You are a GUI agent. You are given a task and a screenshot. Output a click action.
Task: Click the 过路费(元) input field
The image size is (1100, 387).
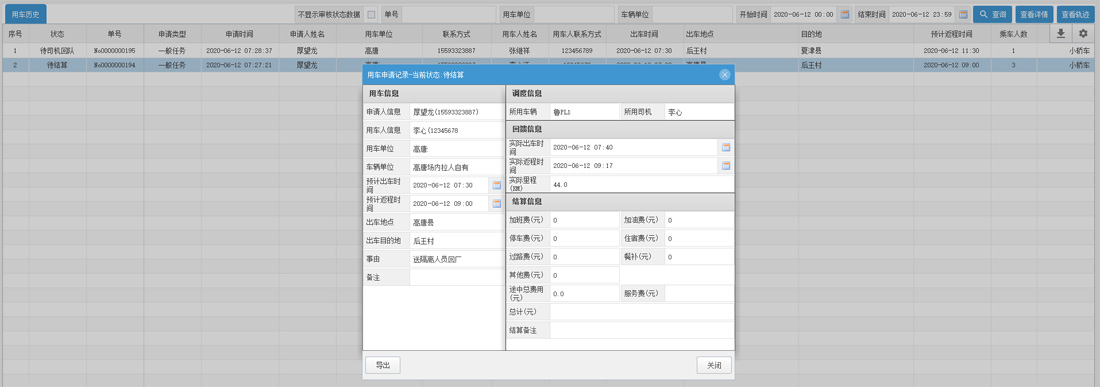584,257
